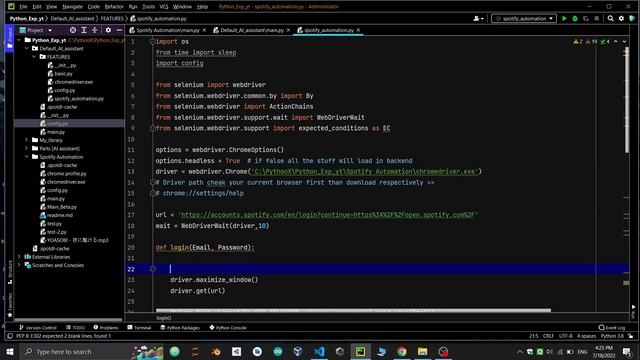The width and height of the screenshot is (640, 360).
Task: Click the editor horizontal scrollbar
Action: click(x=353, y=311)
